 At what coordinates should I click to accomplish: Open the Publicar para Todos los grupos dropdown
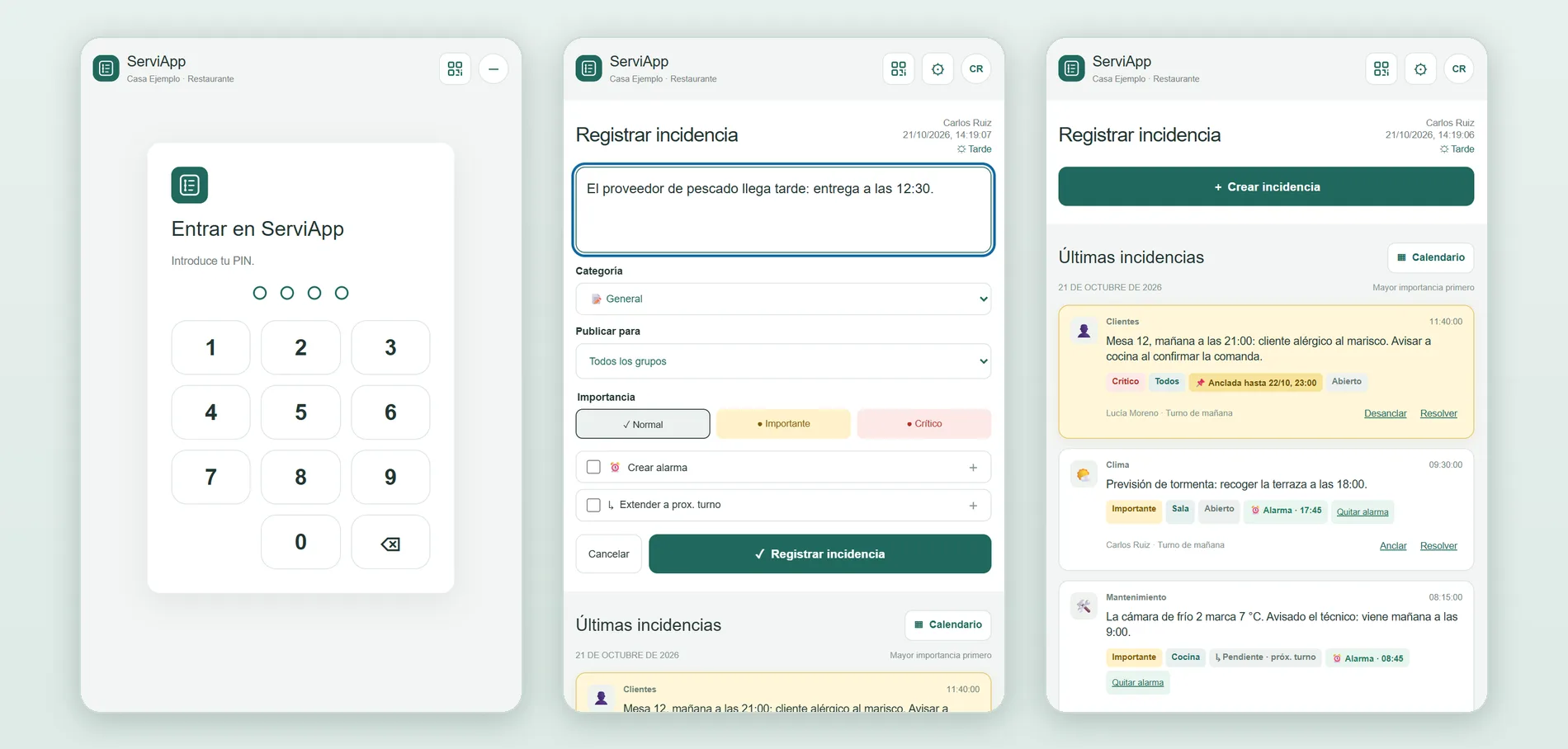(783, 361)
